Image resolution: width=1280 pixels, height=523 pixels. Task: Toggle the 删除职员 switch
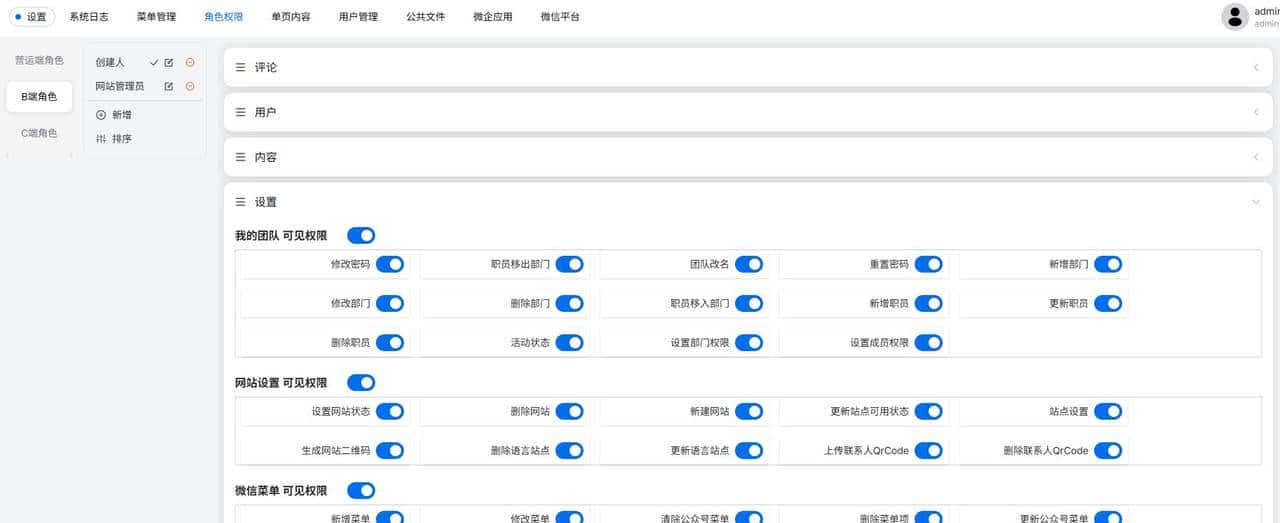tap(390, 342)
